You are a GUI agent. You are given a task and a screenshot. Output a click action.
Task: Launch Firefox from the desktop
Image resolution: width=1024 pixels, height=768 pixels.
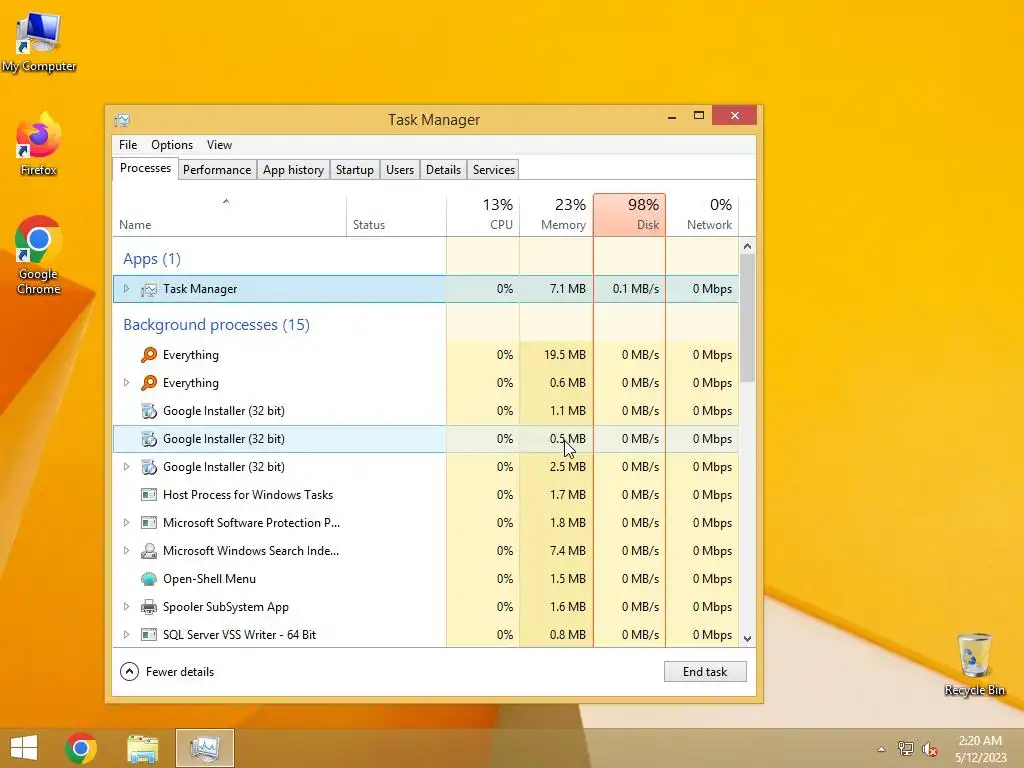(39, 144)
